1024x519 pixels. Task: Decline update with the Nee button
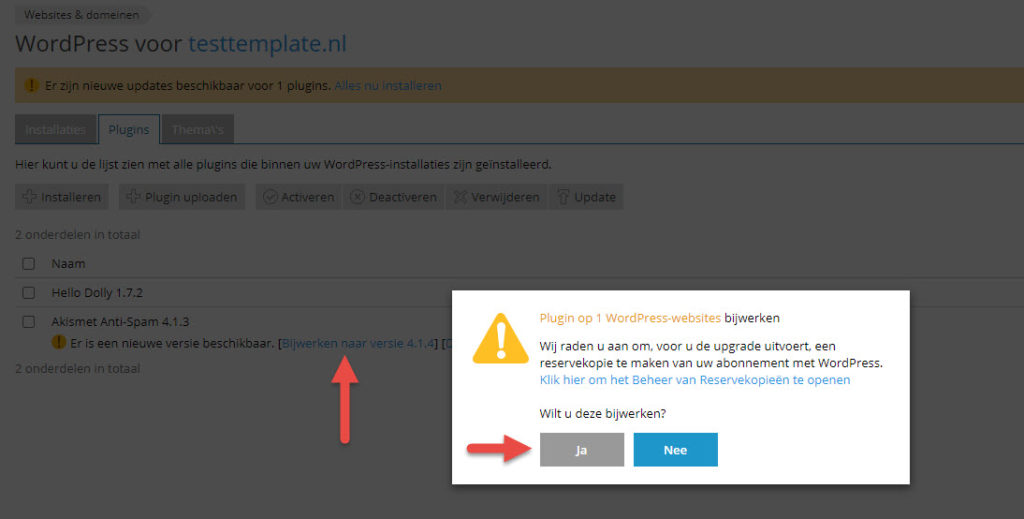[675, 450]
